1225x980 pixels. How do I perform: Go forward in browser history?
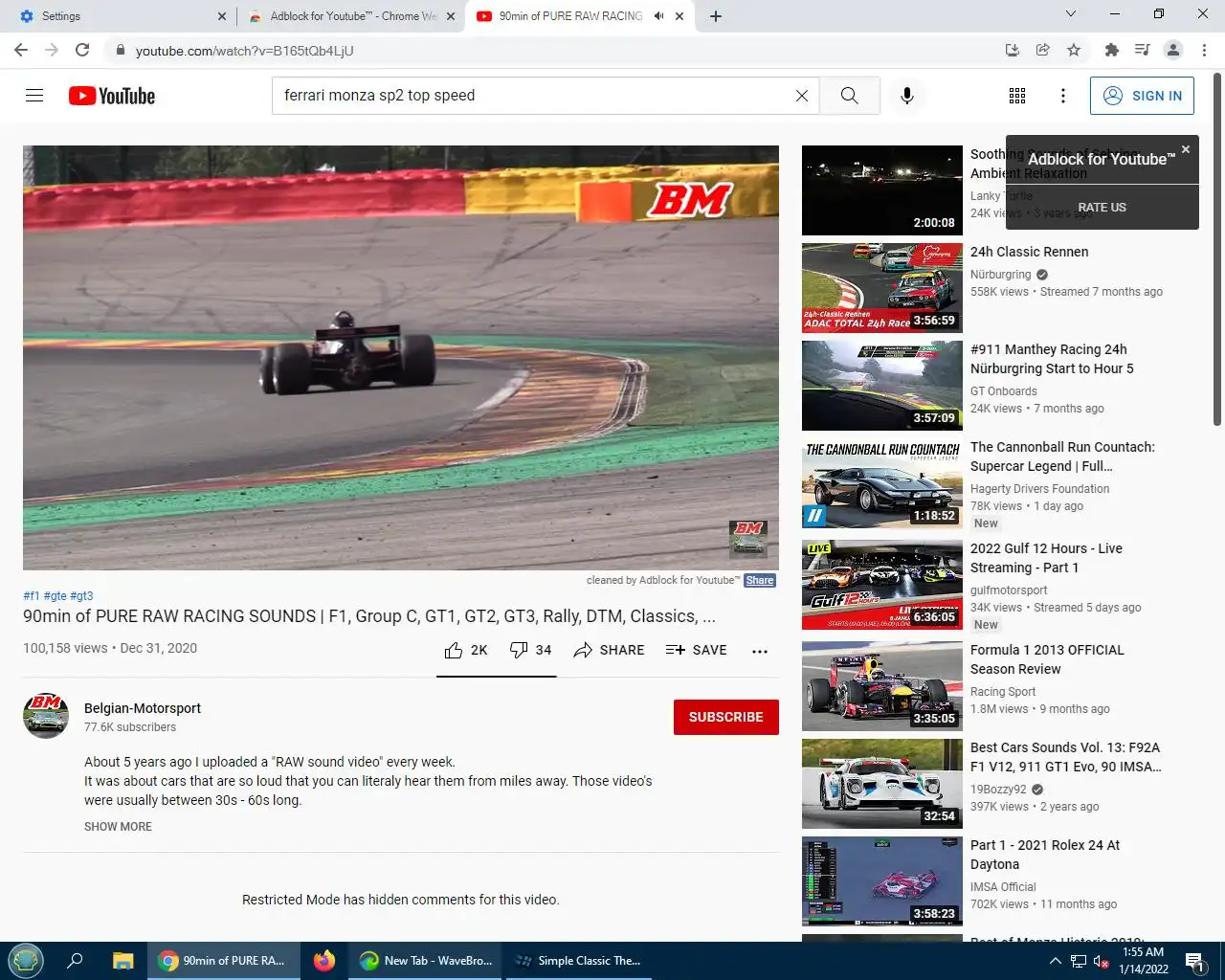[52, 50]
